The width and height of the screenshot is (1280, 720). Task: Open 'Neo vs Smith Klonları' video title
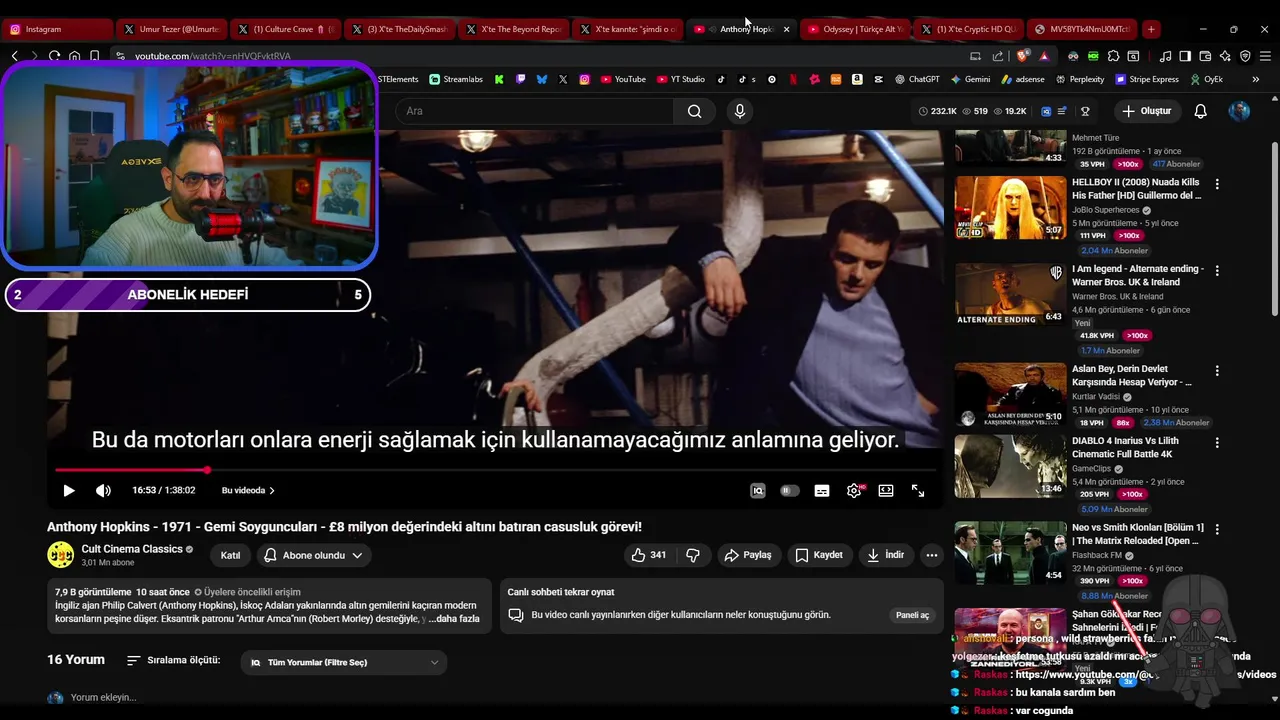pos(1137,534)
